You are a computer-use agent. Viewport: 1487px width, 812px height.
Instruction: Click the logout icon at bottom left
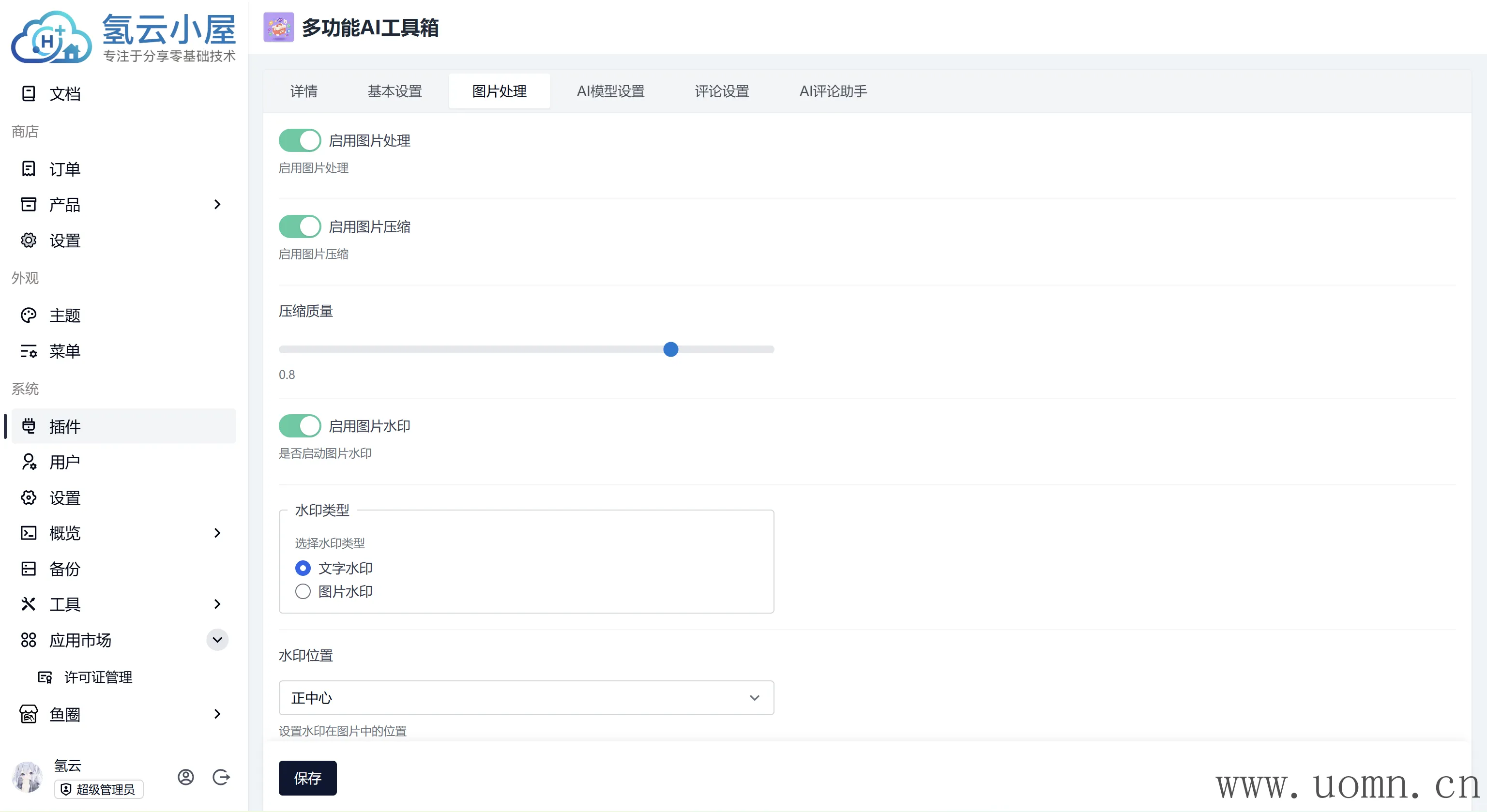coord(221,777)
